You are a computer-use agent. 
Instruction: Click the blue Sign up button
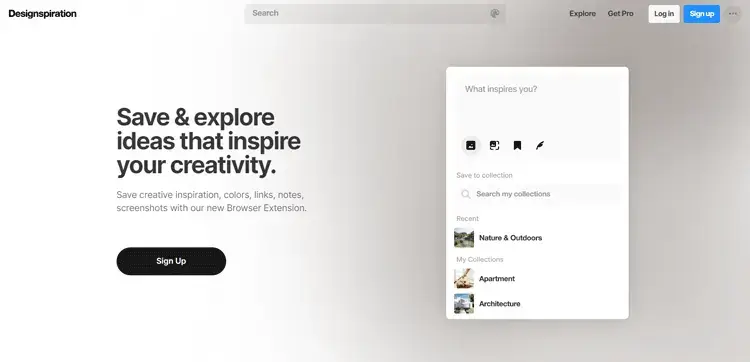click(x=702, y=14)
